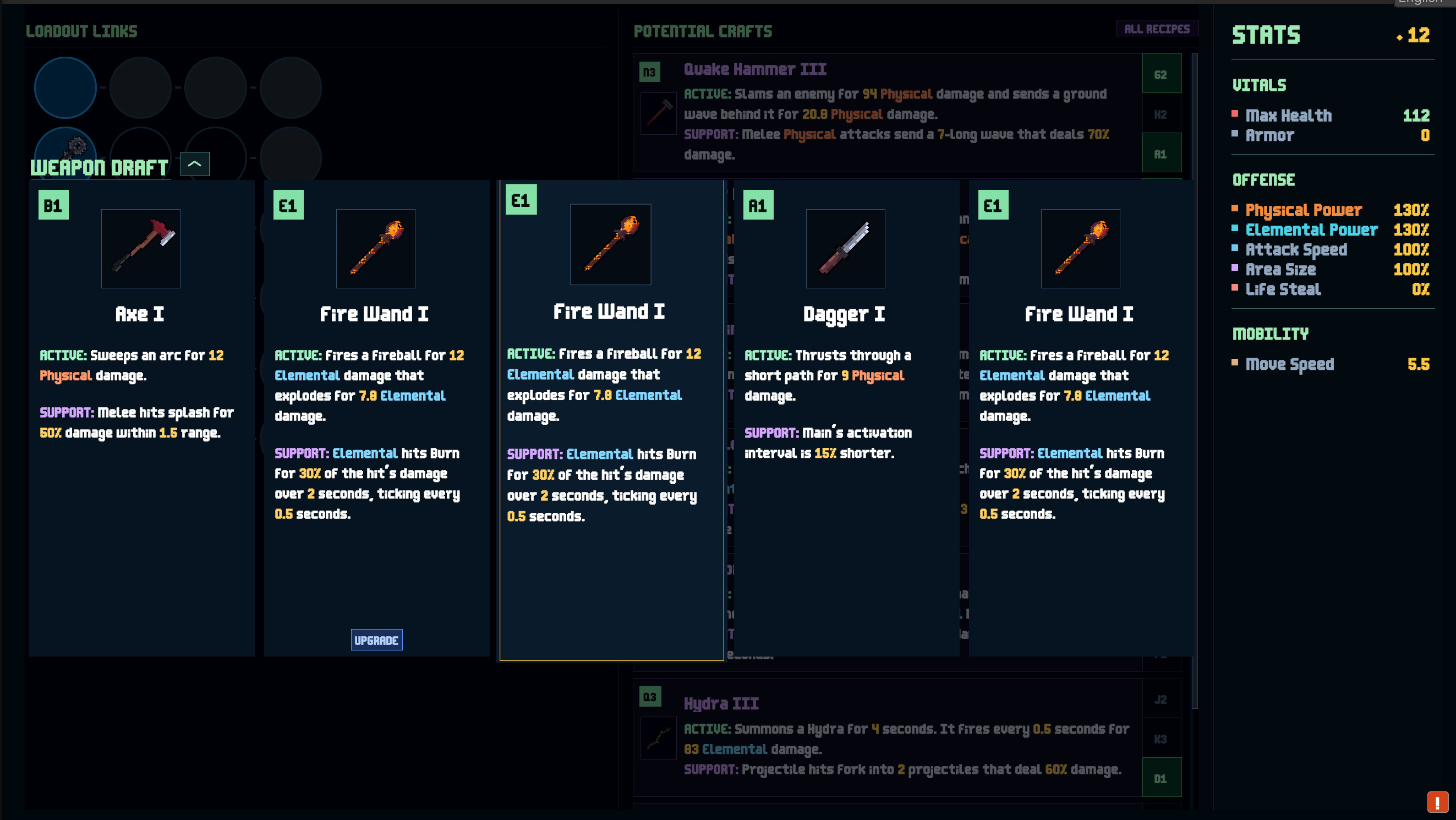Click the Quake Hammer III recipe icon
The height and width of the screenshot is (820, 1456).
pos(659,113)
